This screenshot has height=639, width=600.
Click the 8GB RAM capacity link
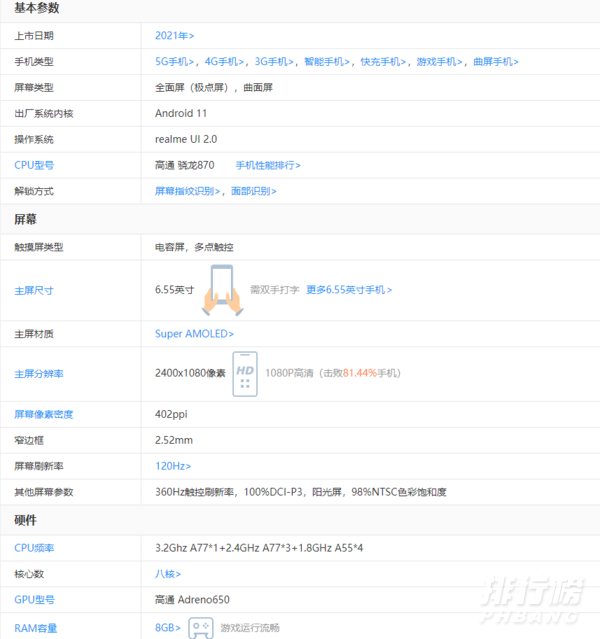coord(168,628)
